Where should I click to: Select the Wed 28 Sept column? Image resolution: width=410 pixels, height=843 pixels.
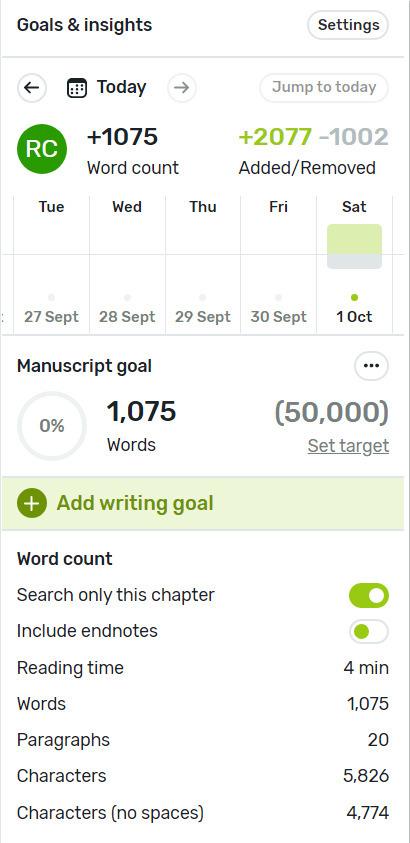point(127,265)
